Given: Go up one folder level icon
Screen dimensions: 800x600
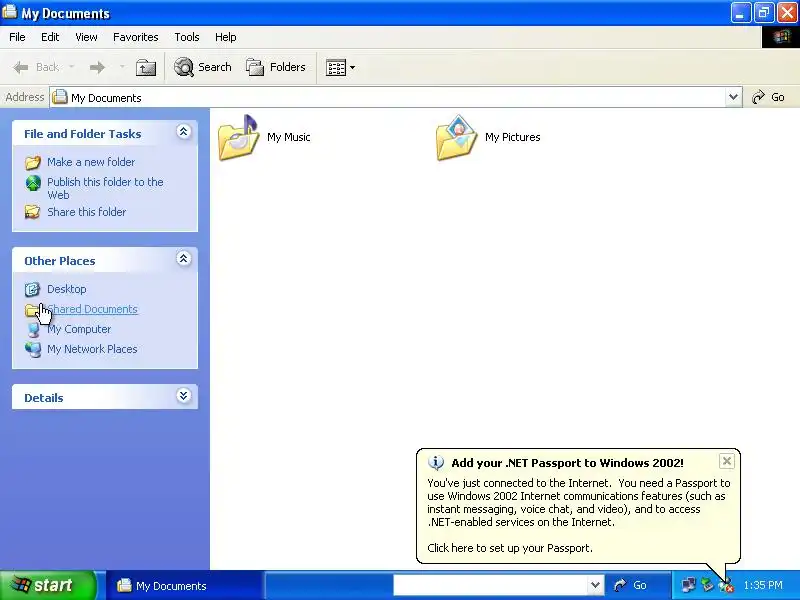Looking at the screenshot, I should [x=145, y=67].
